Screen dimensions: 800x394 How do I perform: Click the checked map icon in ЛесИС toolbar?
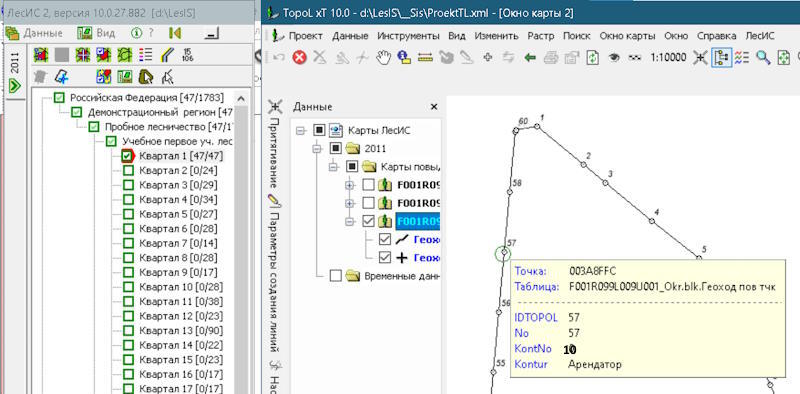[x=104, y=54]
